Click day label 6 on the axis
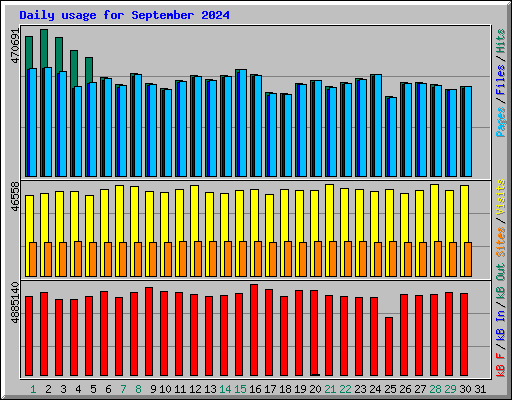 pos(108,389)
